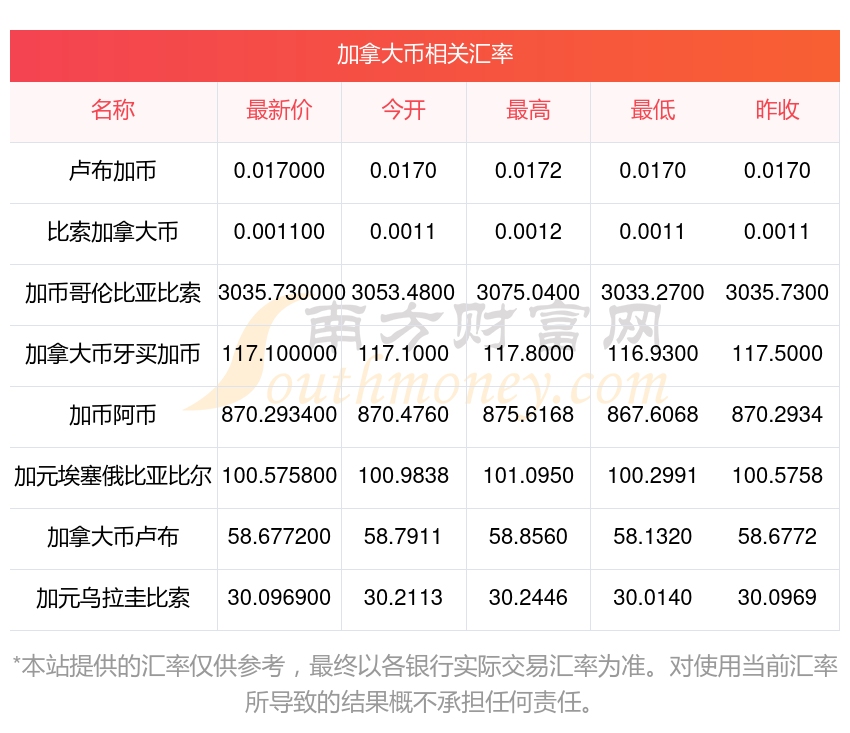Click the 比索加拿大币 row name

click(113, 232)
